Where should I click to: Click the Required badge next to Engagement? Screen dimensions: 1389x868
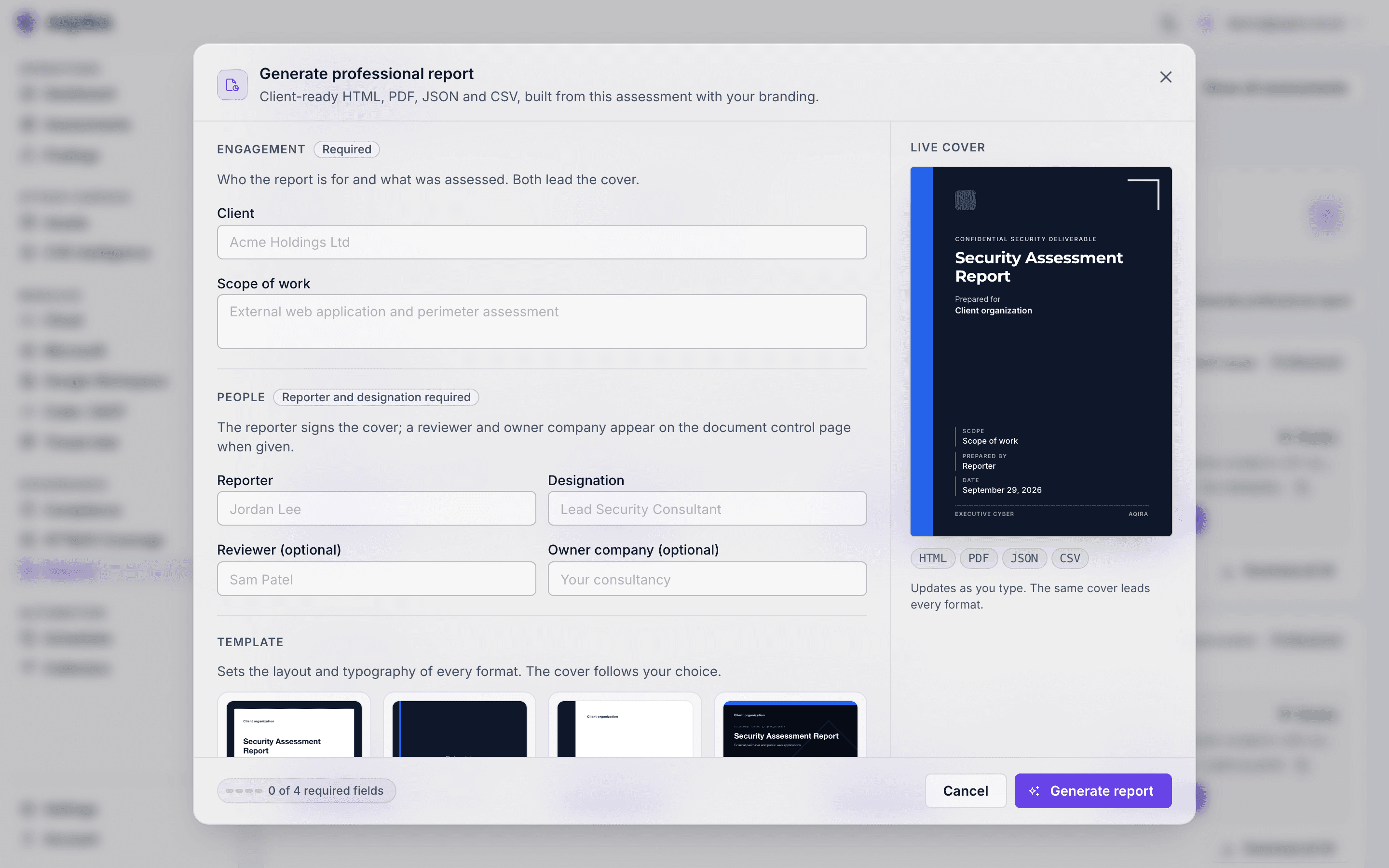click(347, 149)
